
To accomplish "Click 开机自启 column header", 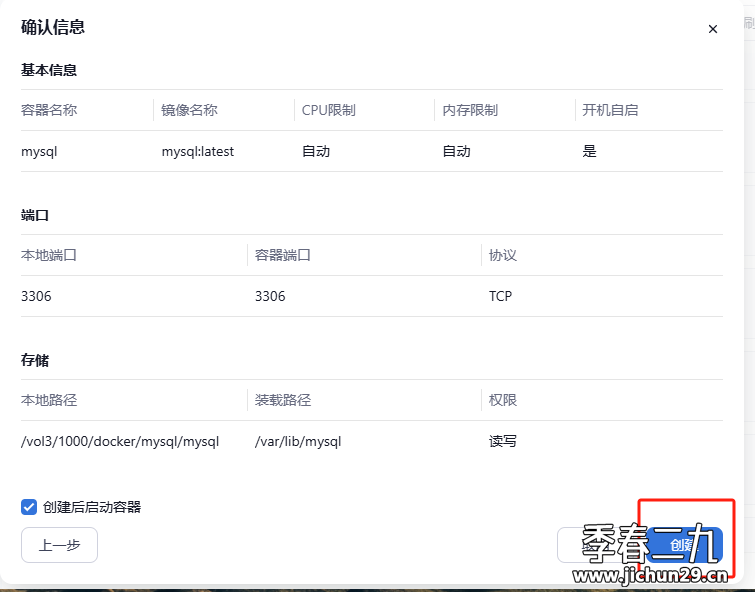I will (610, 110).
